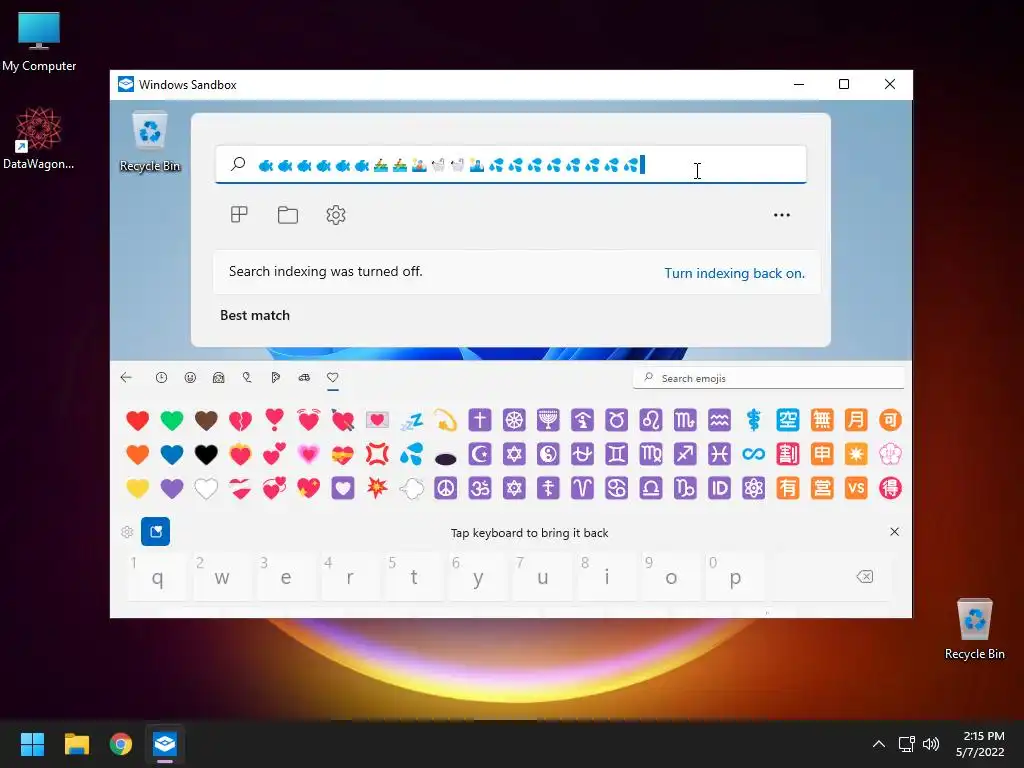Toggle the emoji panel button

[155, 532]
